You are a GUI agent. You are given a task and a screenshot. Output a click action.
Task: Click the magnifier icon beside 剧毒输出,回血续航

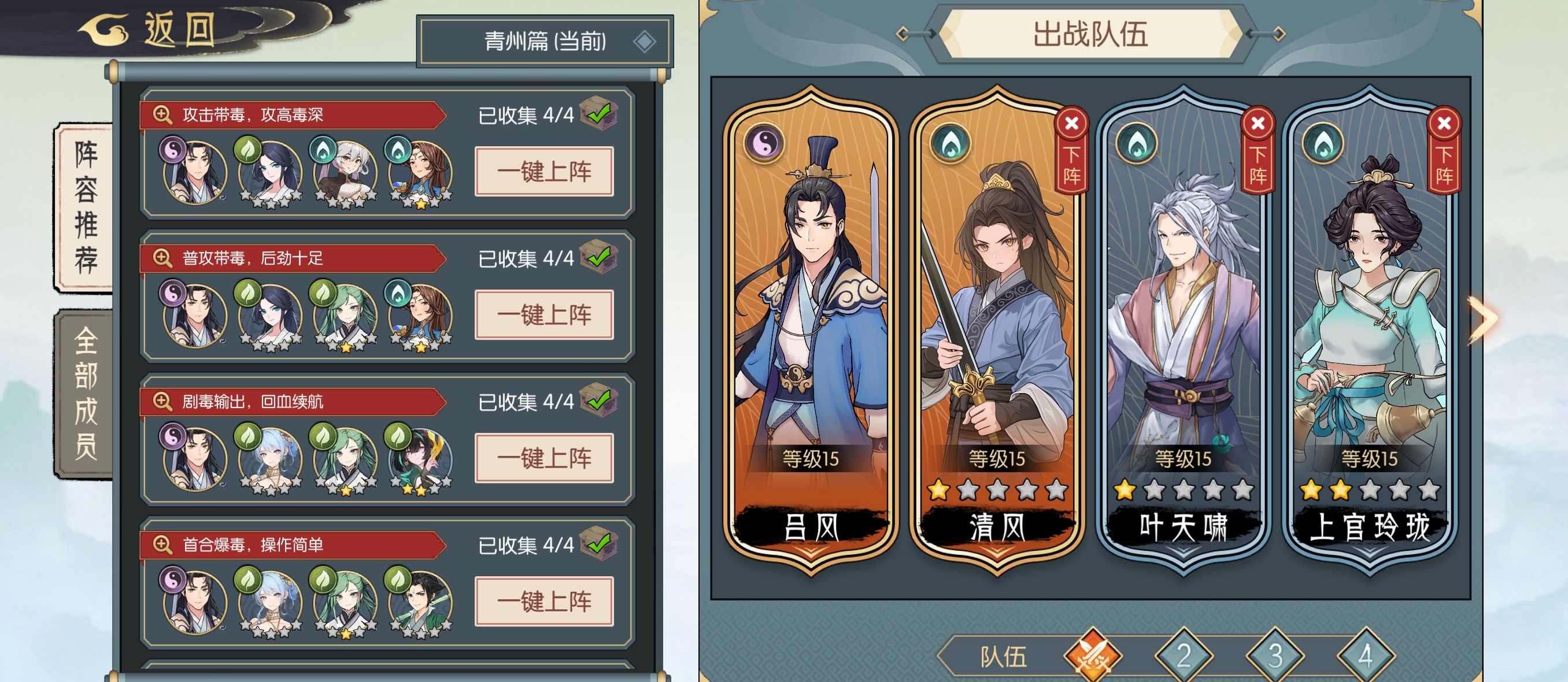[x=162, y=402]
